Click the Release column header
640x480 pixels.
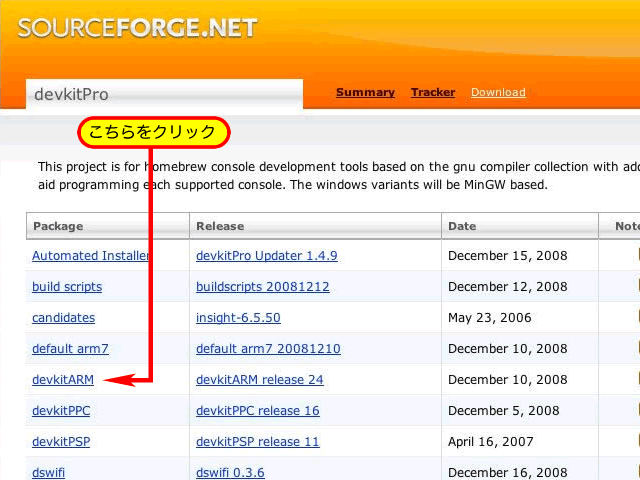tap(316, 226)
